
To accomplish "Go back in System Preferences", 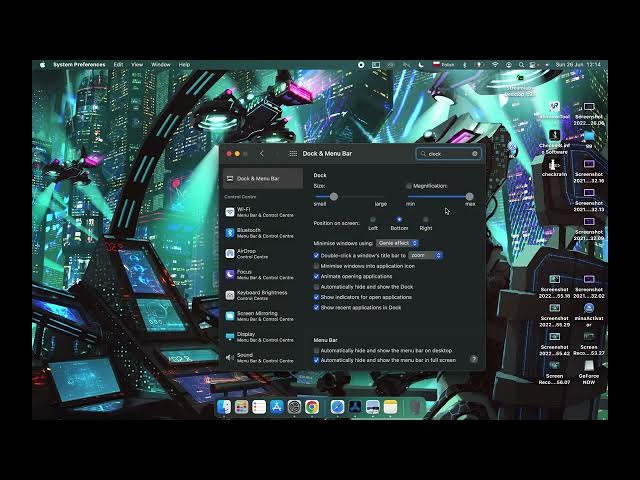I will tap(262, 153).
